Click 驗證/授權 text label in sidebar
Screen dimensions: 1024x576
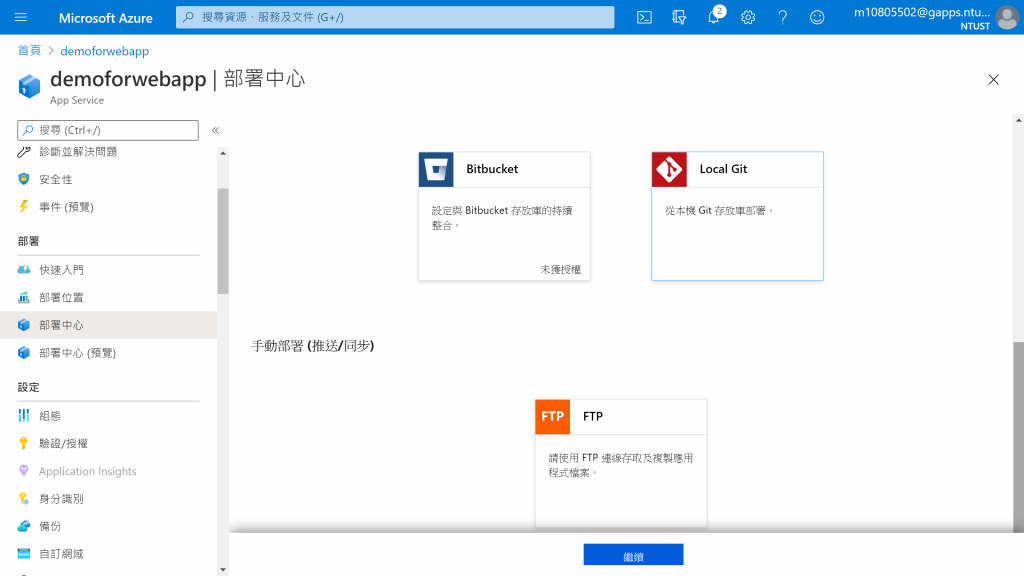pos(63,443)
